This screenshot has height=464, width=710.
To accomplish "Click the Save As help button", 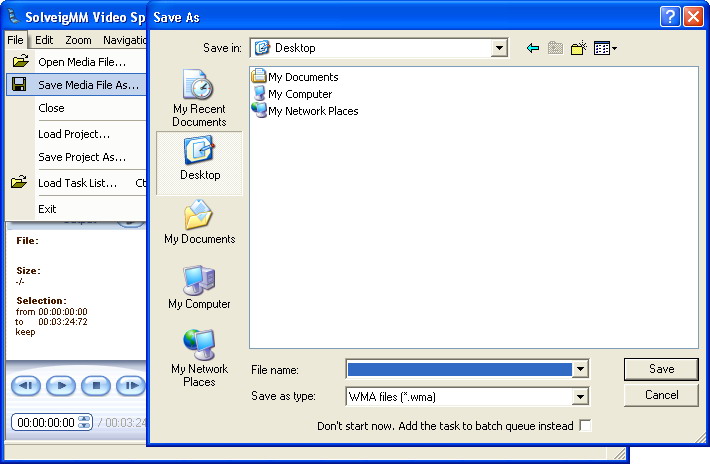I will (x=670, y=17).
